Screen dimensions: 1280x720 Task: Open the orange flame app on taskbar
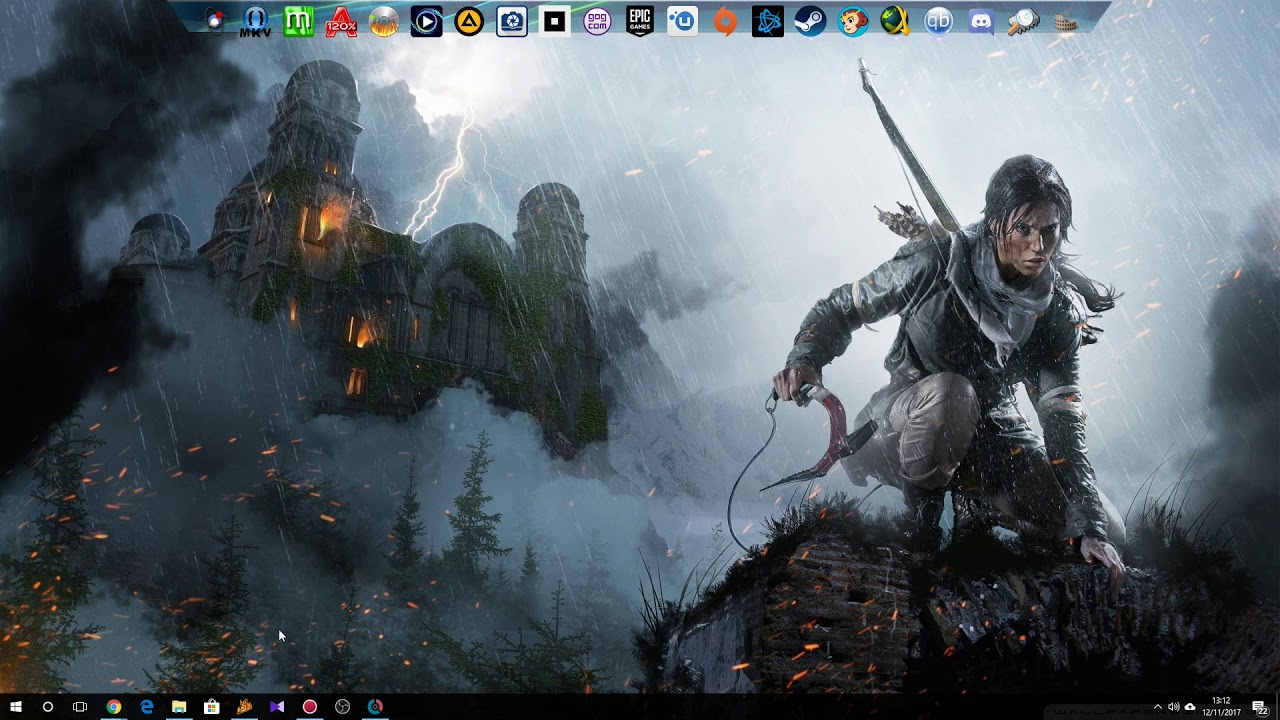click(245, 707)
